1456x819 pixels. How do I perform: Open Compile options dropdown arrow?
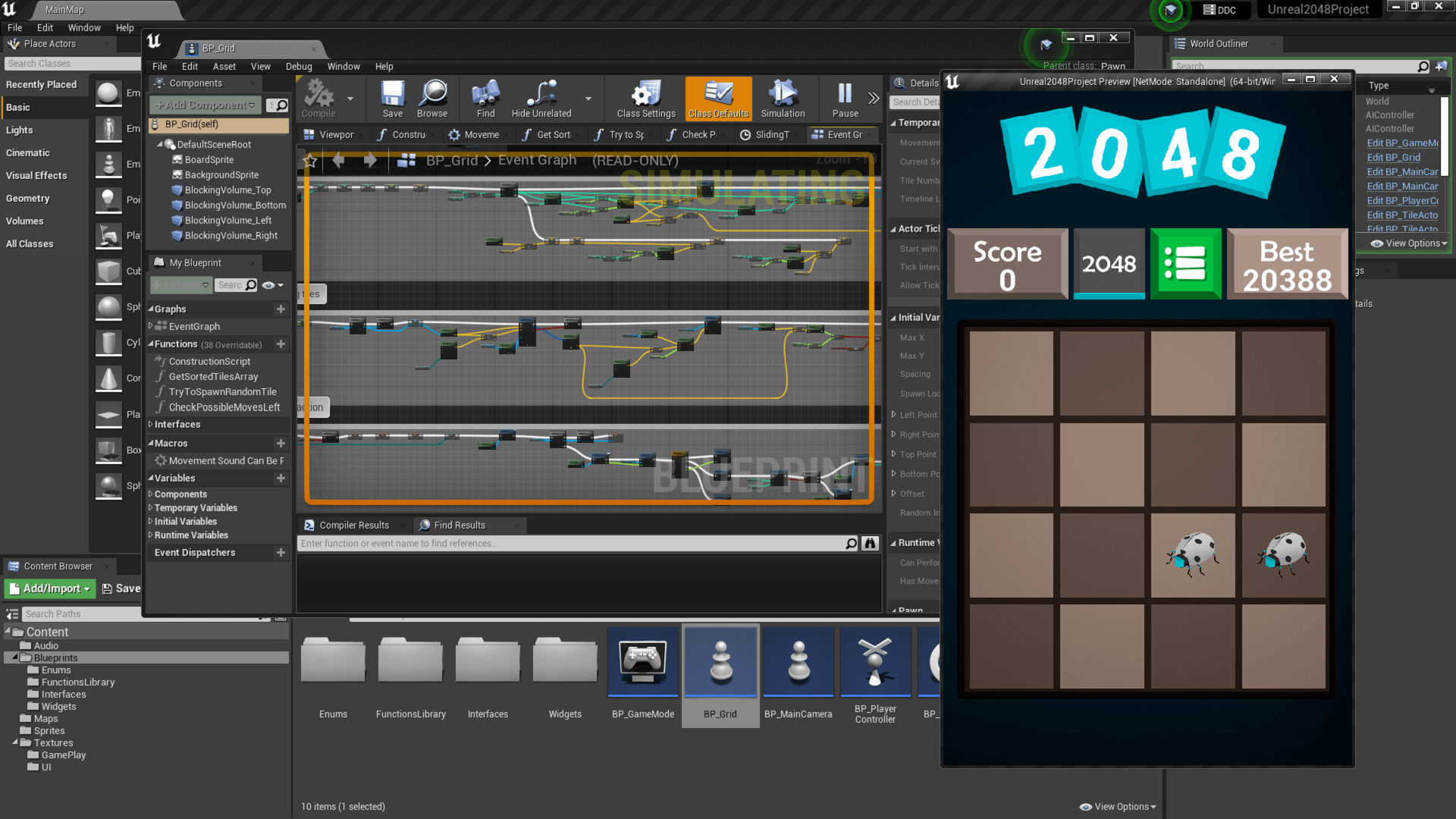[350, 99]
